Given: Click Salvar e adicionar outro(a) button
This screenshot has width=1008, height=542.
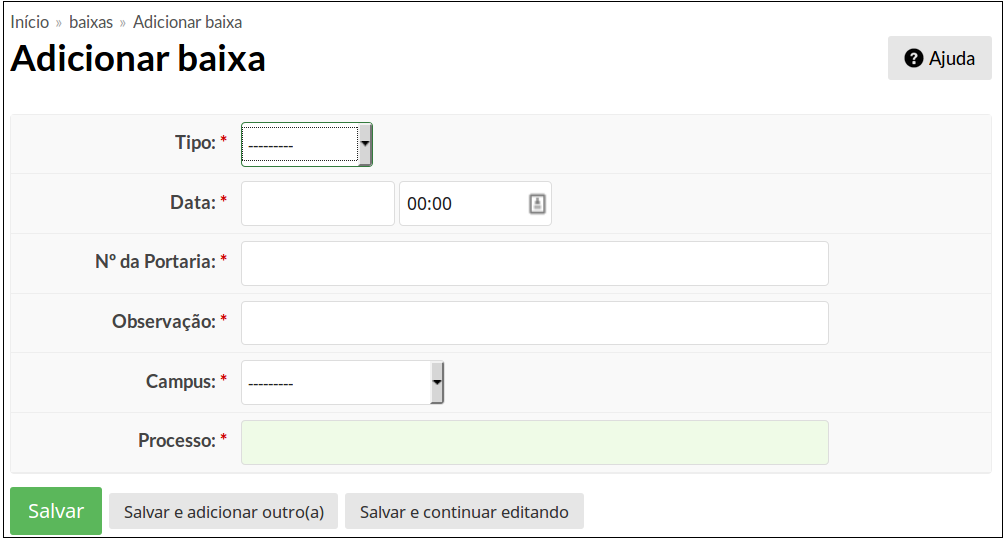Looking at the screenshot, I should point(224,512).
